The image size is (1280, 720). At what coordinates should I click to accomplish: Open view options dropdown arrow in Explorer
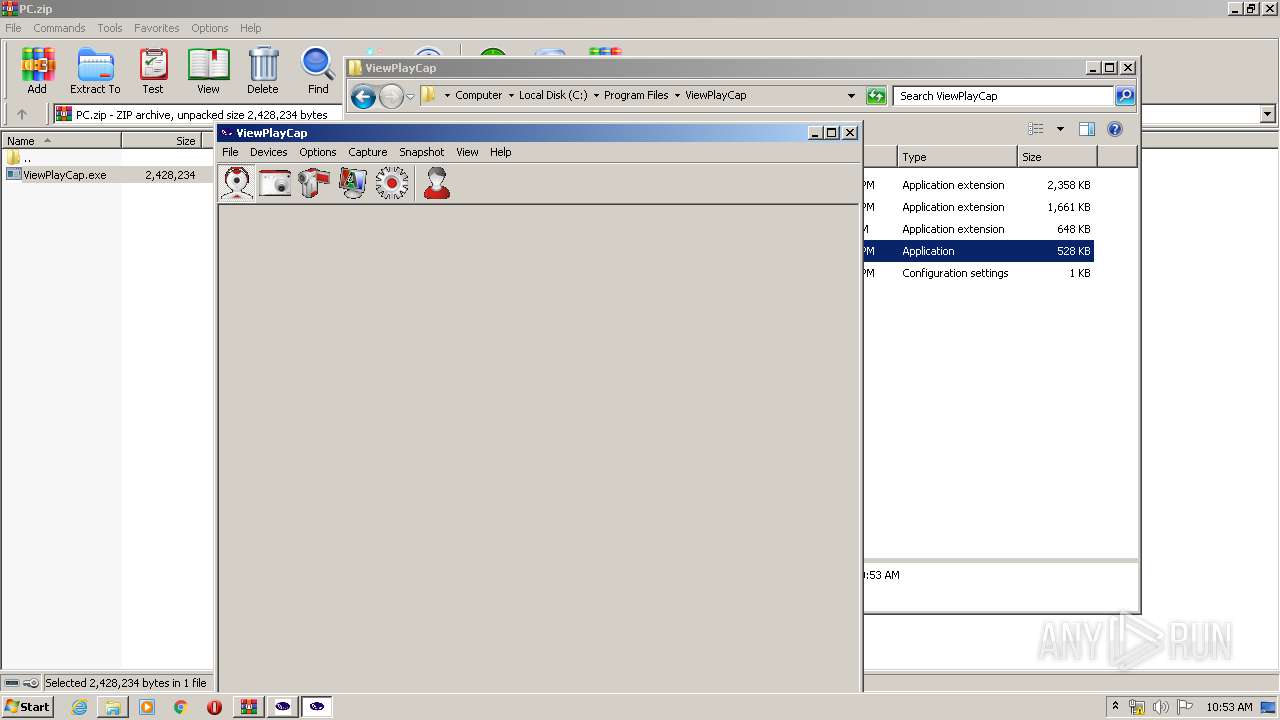point(1060,129)
